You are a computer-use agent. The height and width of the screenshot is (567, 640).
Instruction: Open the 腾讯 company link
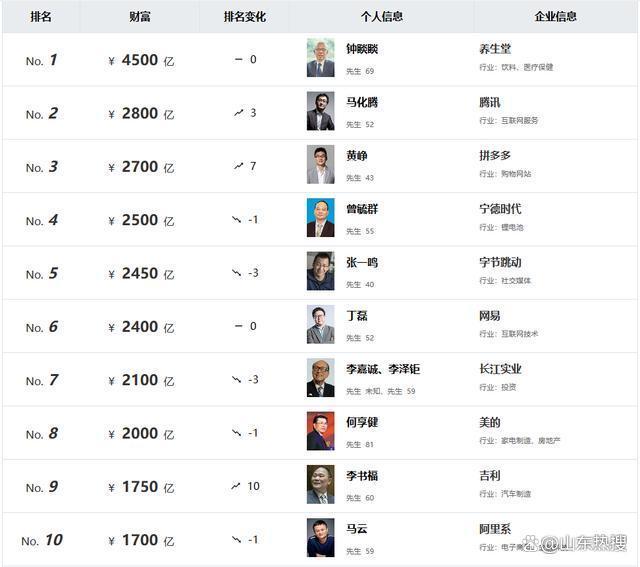490,102
